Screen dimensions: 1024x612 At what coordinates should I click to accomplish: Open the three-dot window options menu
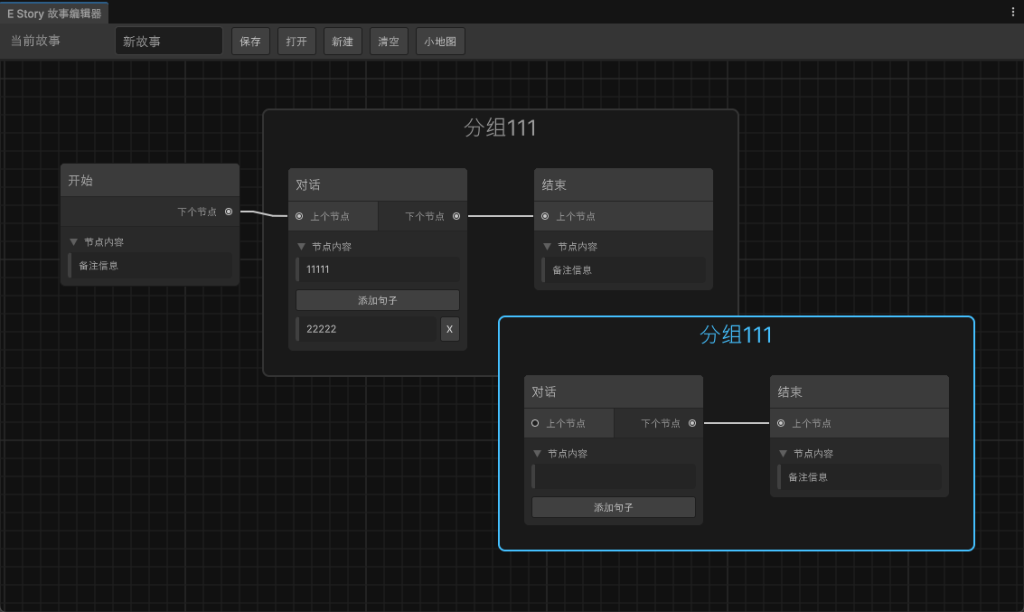click(1013, 11)
